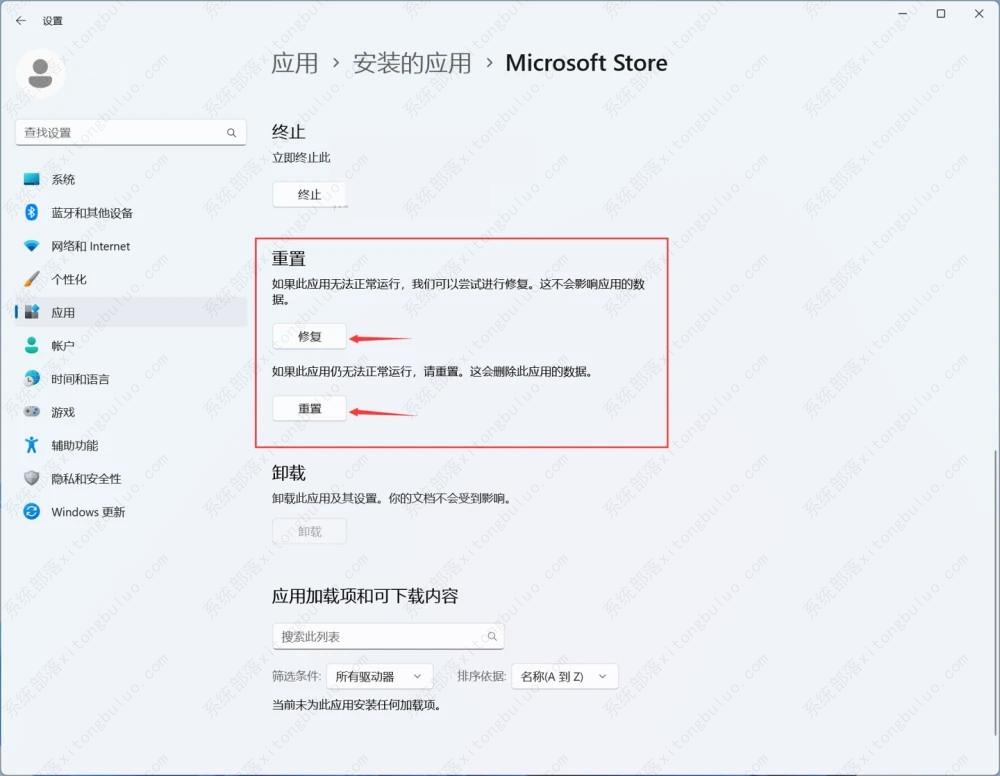Go to 游戏 settings section
This screenshot has height=776, width=1000.
click(63, 412)
